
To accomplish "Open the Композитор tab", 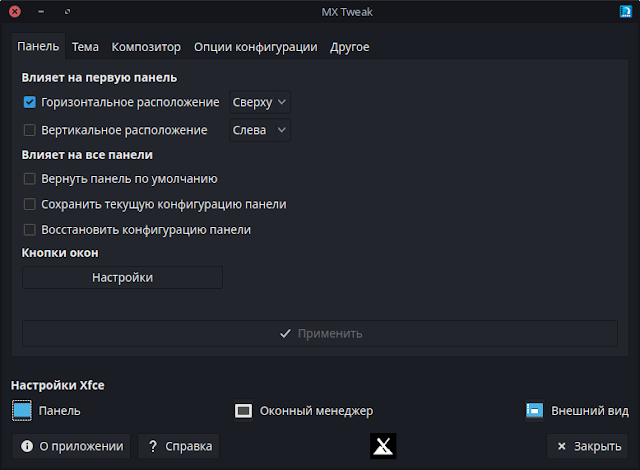I will coord(146,47).
